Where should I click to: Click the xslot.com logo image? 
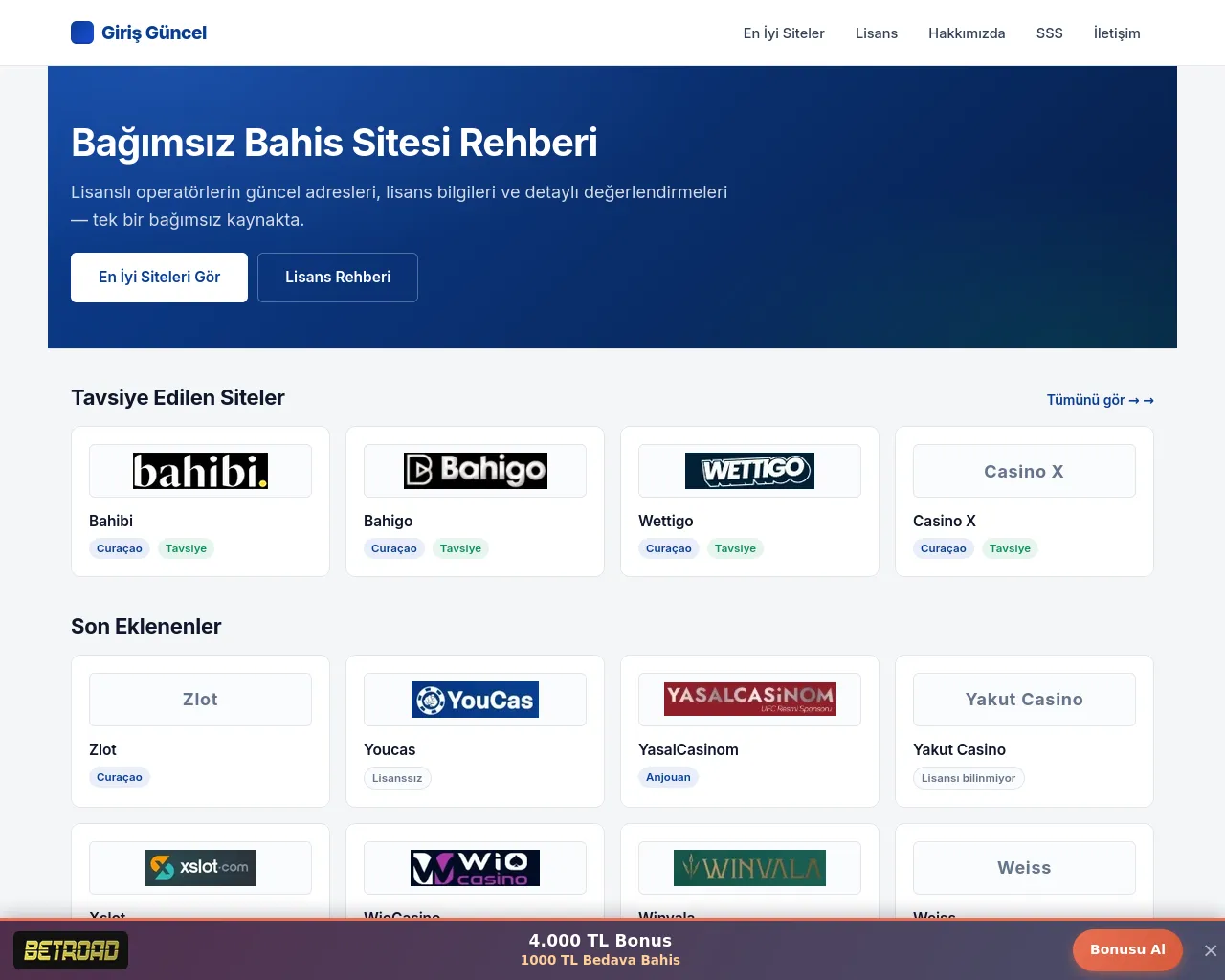click(200, 868)
